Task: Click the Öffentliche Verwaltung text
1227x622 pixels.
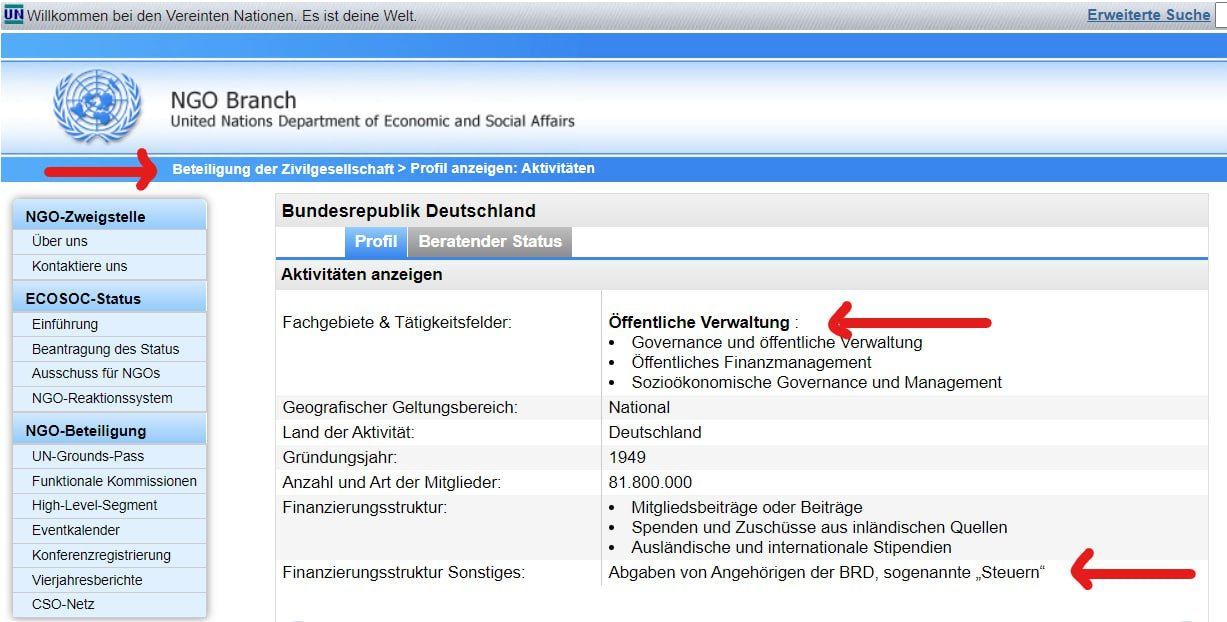Action: (x=699, y=323)
